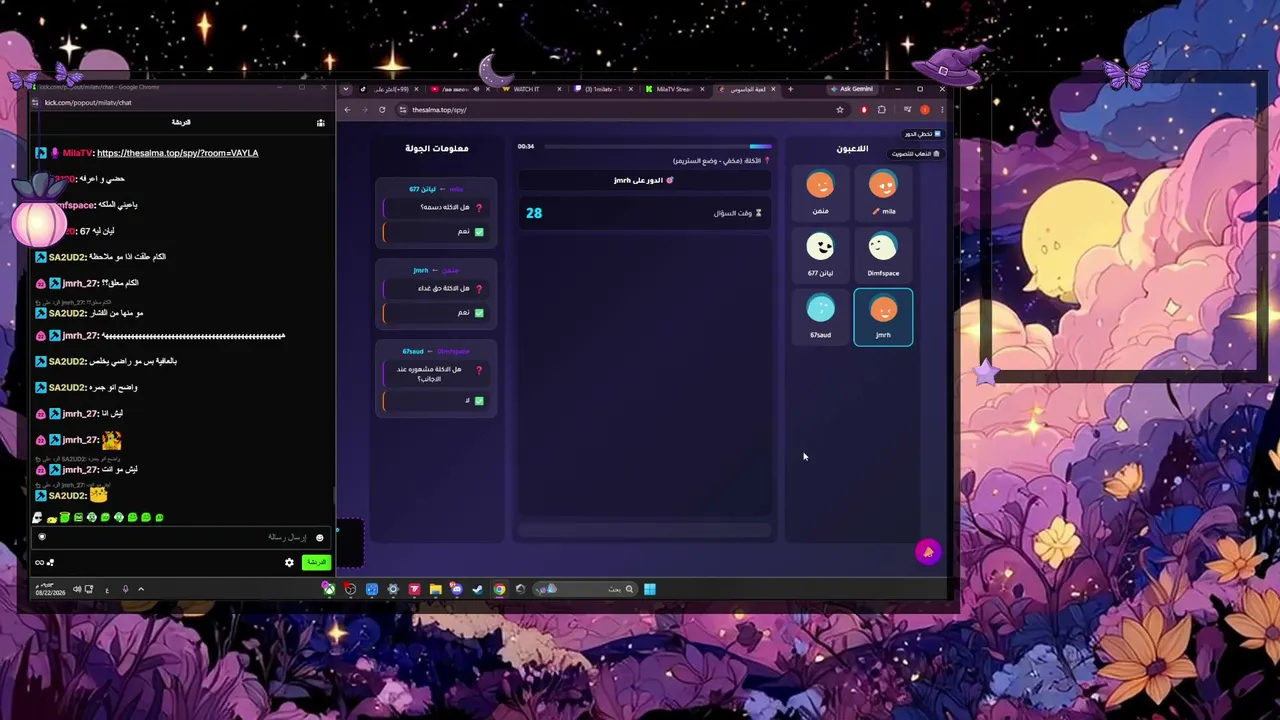Screen dimensions: 1280x720
Task: Open Xbox app from the taskbar
Action: tap(328, 589)
